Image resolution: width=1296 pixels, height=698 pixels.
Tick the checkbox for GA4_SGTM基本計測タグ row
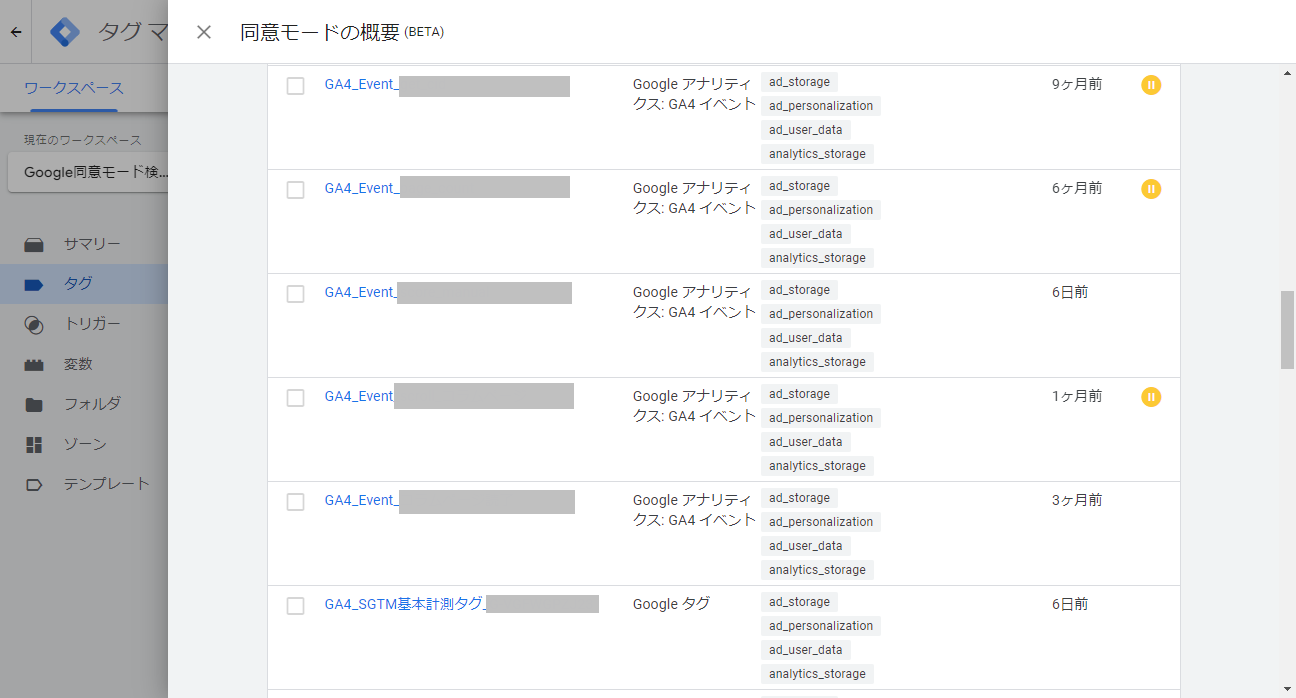tap(295, 606)
